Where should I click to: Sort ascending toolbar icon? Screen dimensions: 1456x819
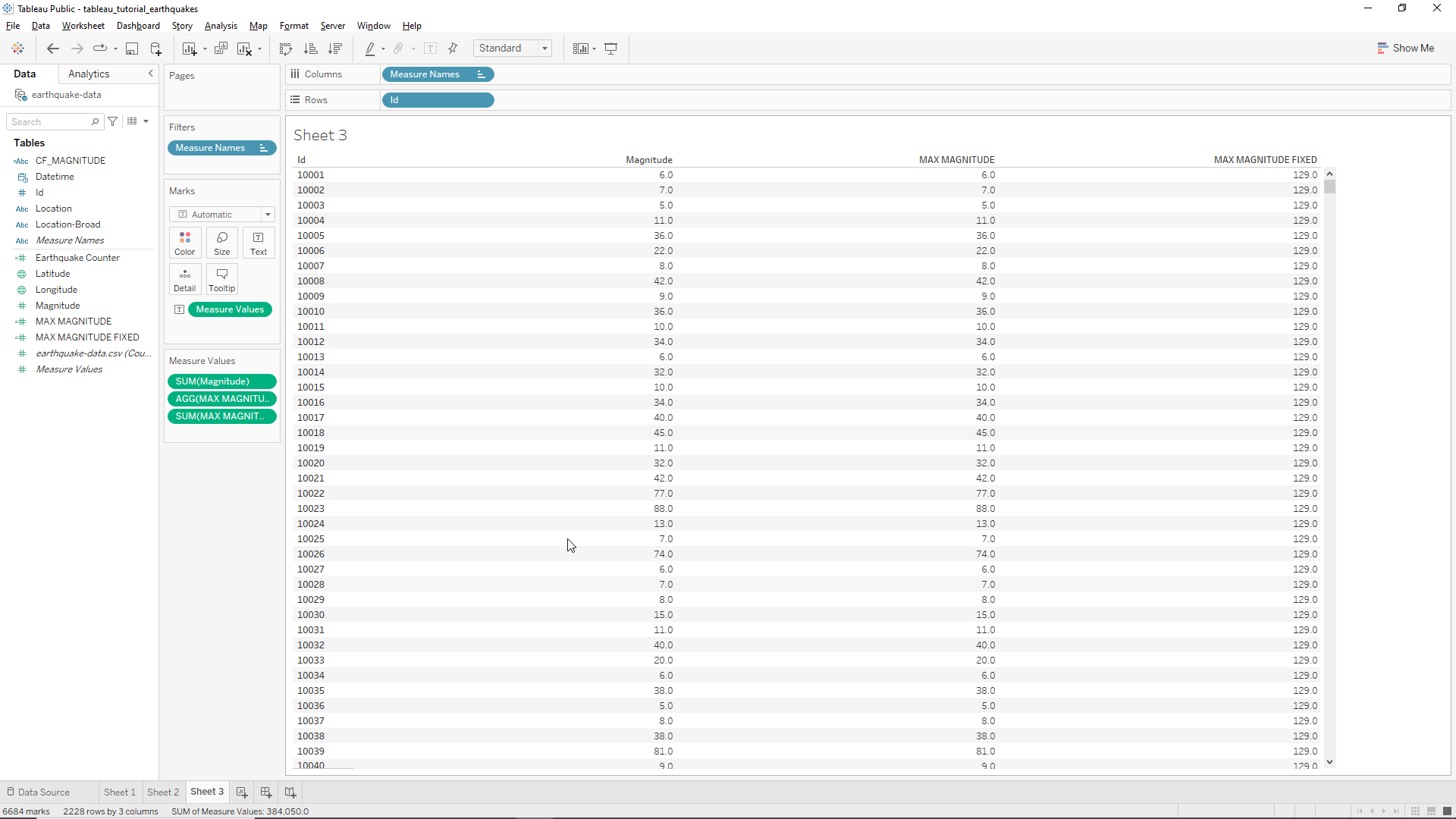pos(310,49)
